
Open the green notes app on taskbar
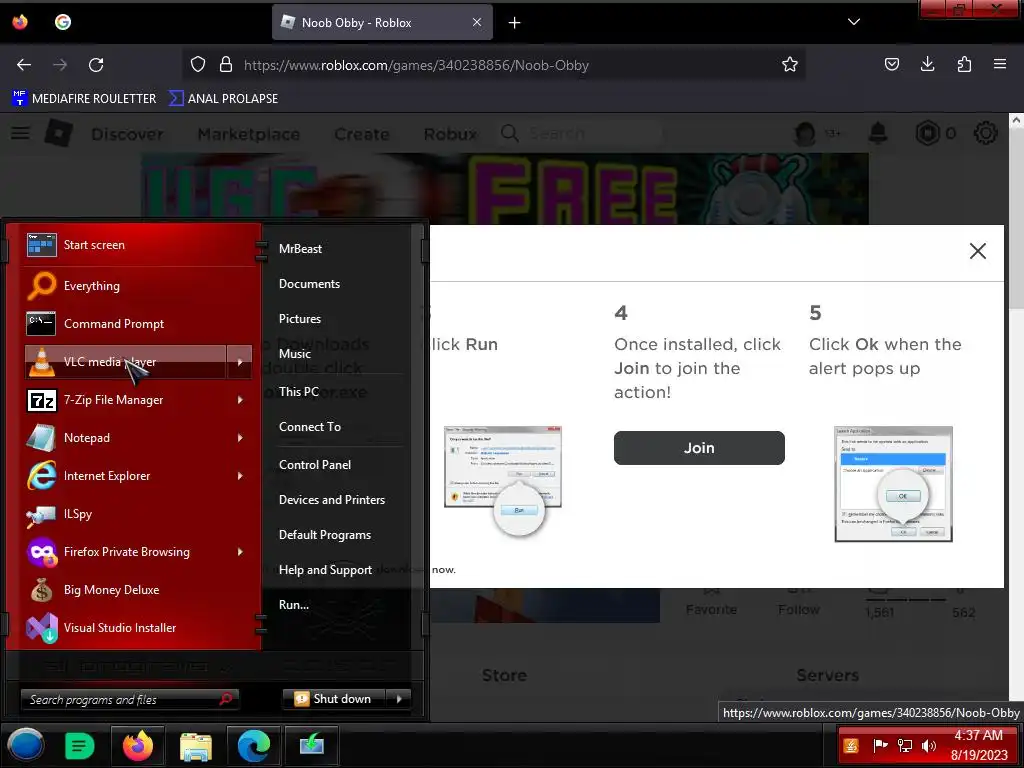(80, 745)
